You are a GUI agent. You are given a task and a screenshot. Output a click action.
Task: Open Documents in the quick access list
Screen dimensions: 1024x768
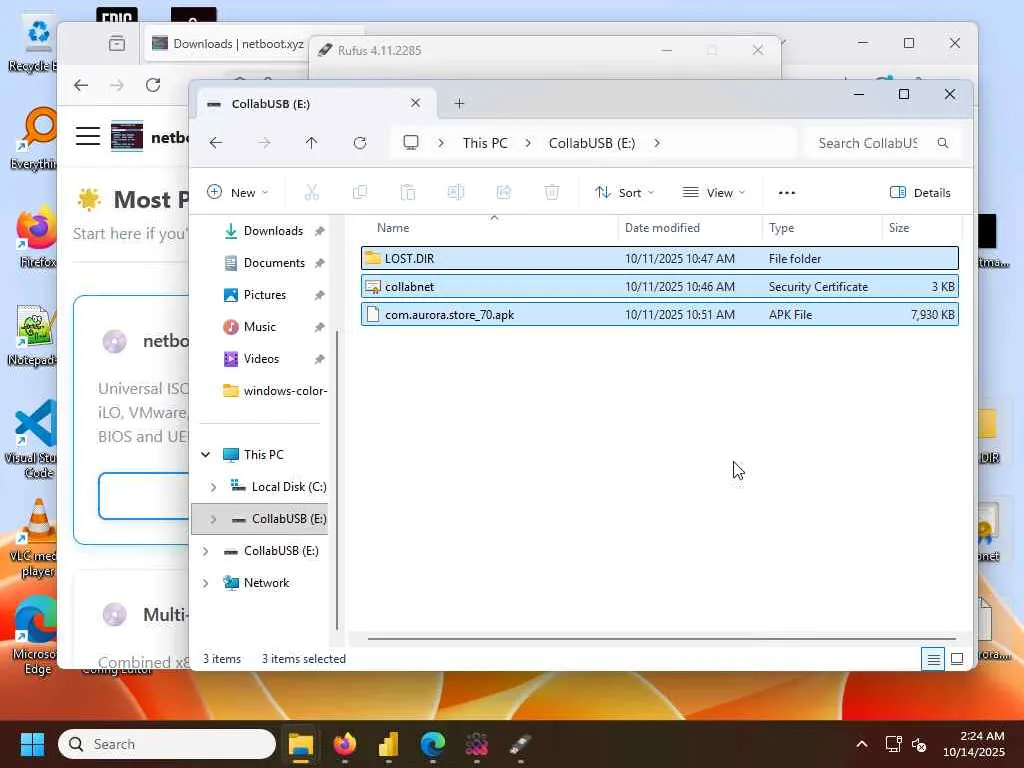[x=274, y=263]
